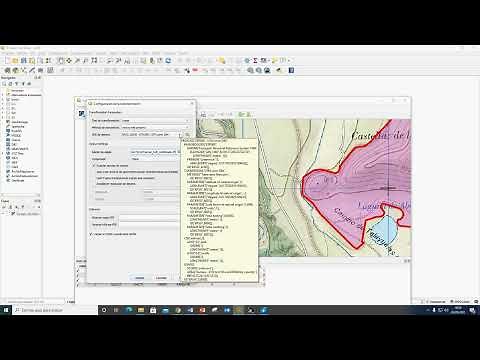The height and width of the screenshot is (360, 480).
Task: Toggle the layer visibility checkbox in Capas panel
Action: click(14, 214)
